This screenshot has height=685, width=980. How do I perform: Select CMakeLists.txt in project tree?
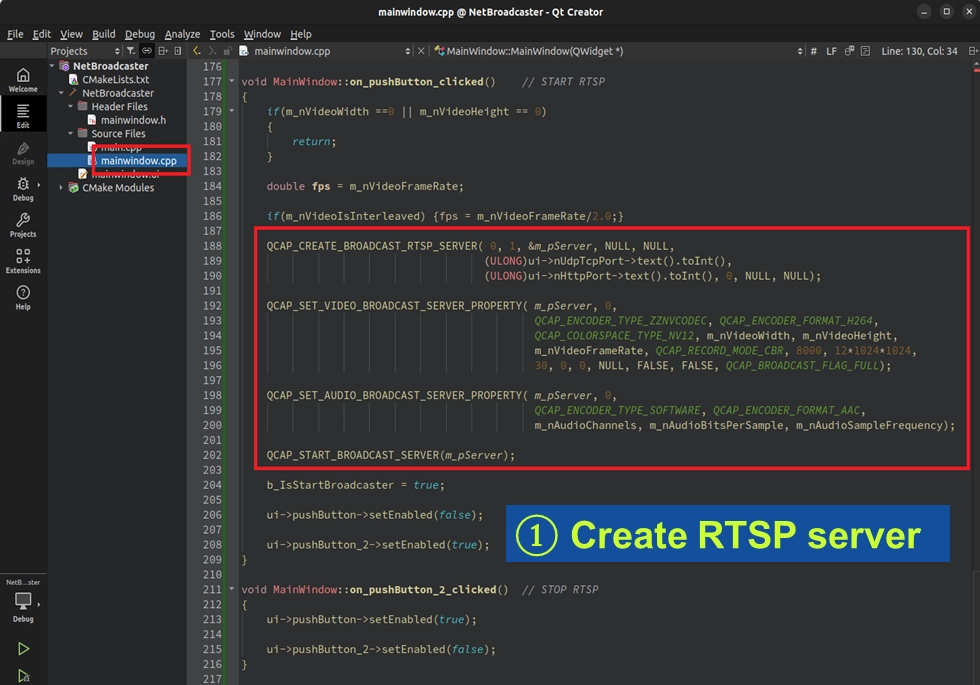[x=116, y=79]
